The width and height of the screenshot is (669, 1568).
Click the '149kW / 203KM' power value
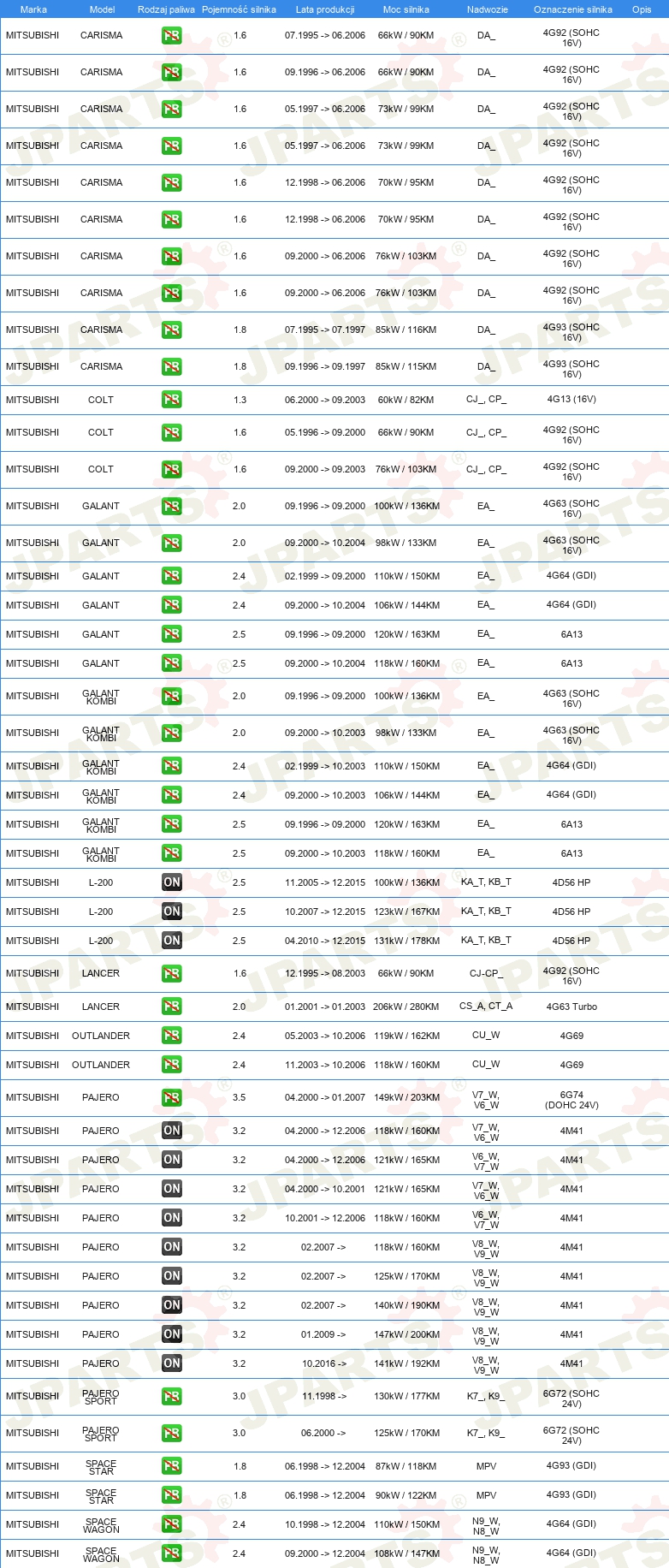(406, 1098)
